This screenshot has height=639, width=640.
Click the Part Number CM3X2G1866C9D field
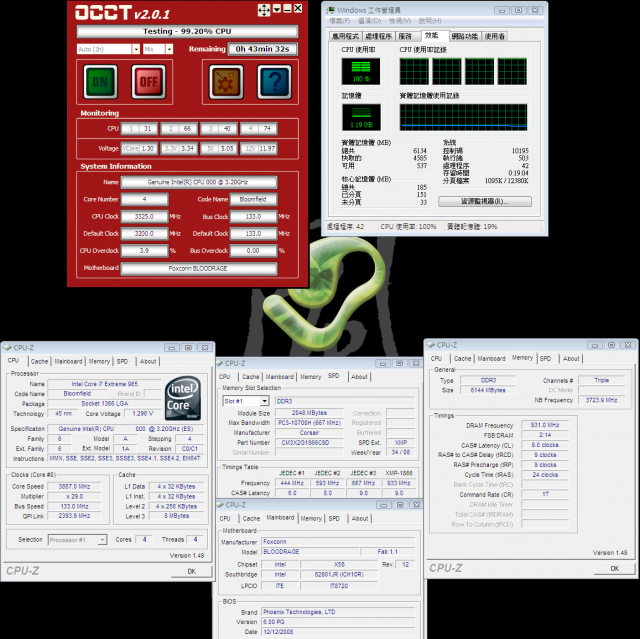coord(309,443)
